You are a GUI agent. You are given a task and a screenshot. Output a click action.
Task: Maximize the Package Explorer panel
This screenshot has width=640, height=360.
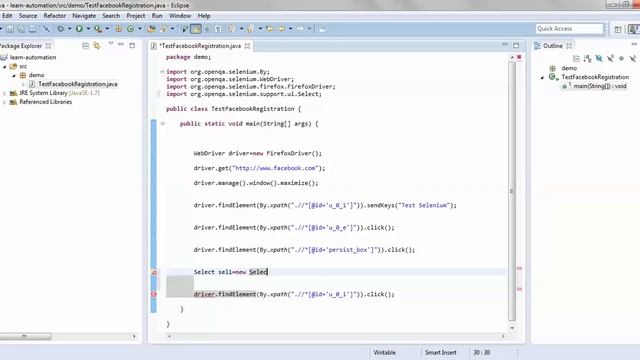(x=132, y=45)
